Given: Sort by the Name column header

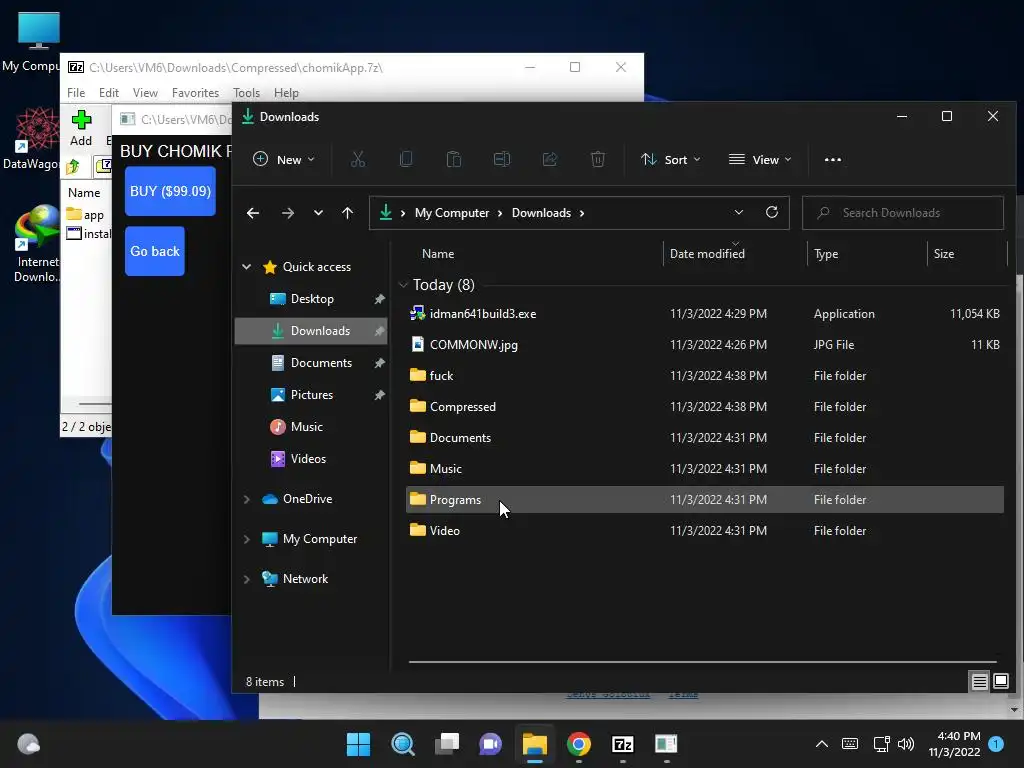Looking at the screenshot, I should coord(438,254).
